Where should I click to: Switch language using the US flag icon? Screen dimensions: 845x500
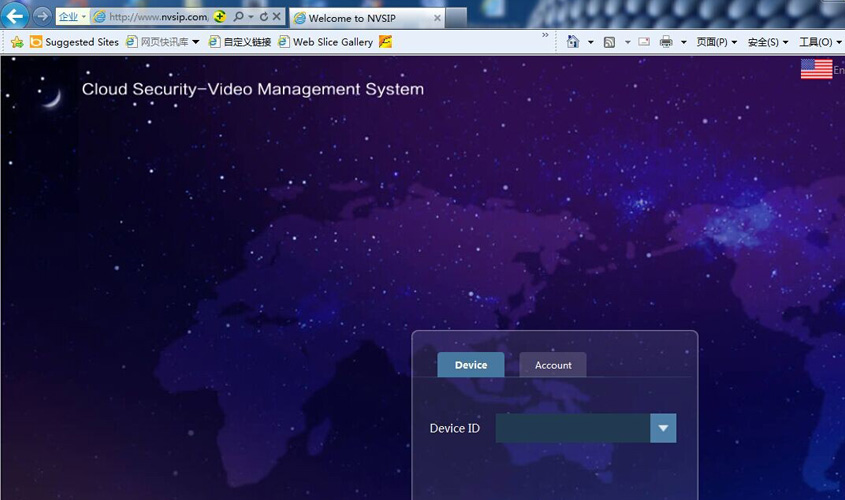coord(816,69)
